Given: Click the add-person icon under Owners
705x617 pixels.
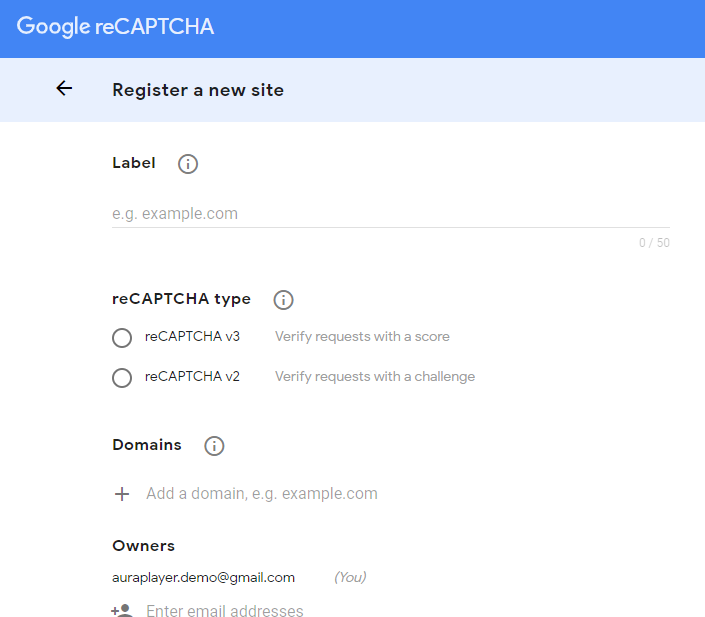Looking at the screenshot, I should (122, 610).
